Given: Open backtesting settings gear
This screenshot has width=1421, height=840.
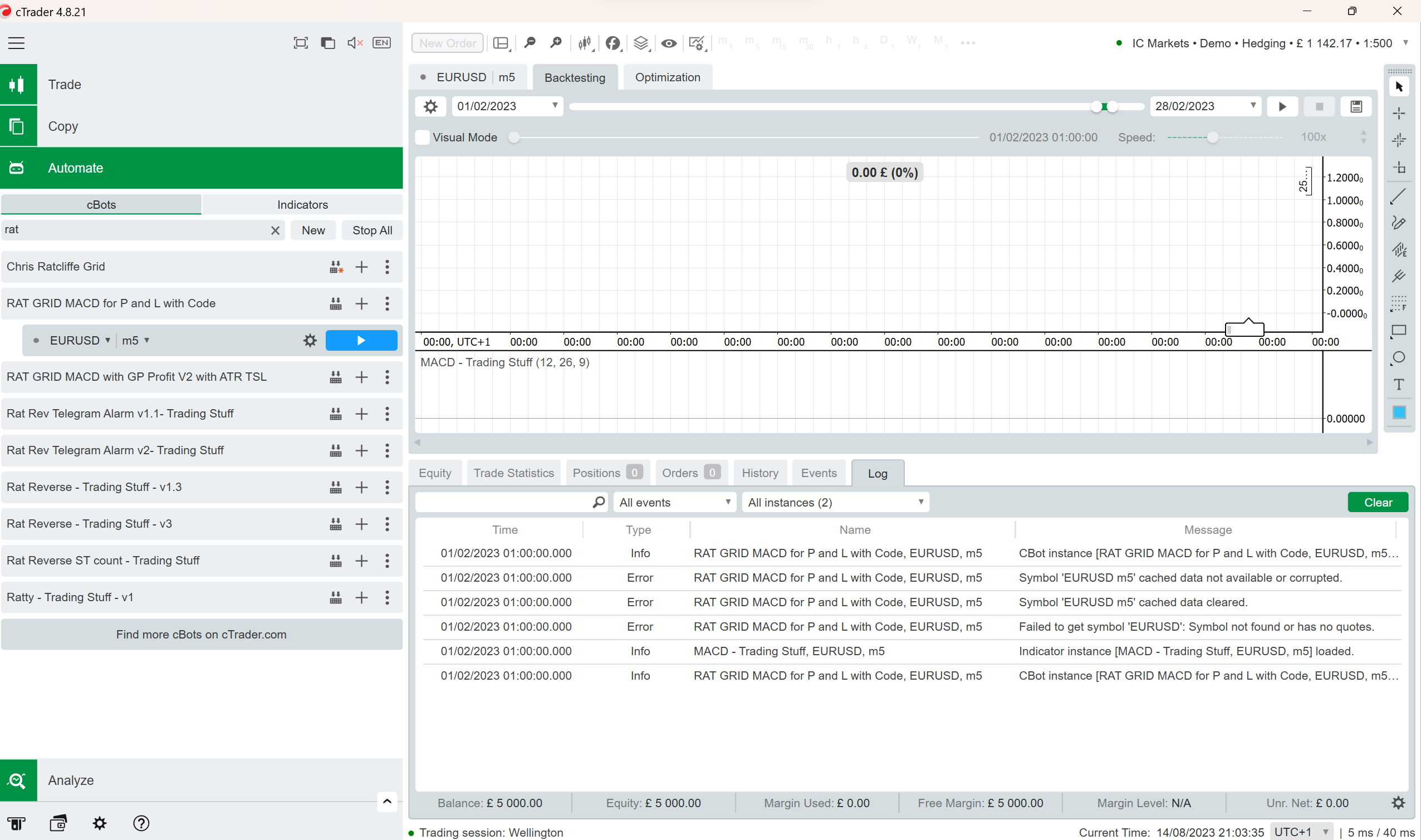Looking at the screenshot, I should [430, 106].
